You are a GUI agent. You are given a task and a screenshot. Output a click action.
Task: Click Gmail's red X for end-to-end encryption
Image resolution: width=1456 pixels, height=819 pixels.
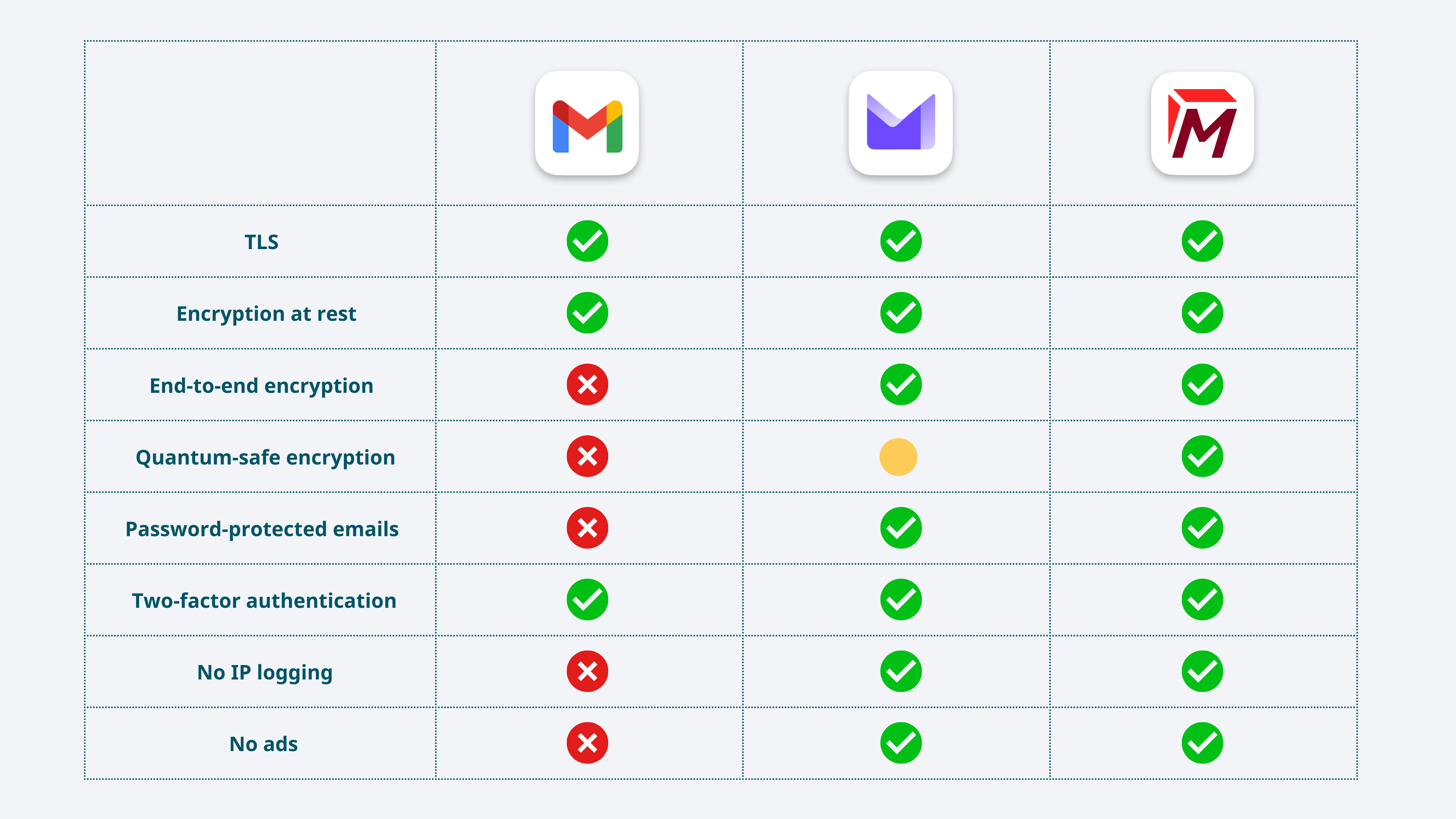(587, 384)
